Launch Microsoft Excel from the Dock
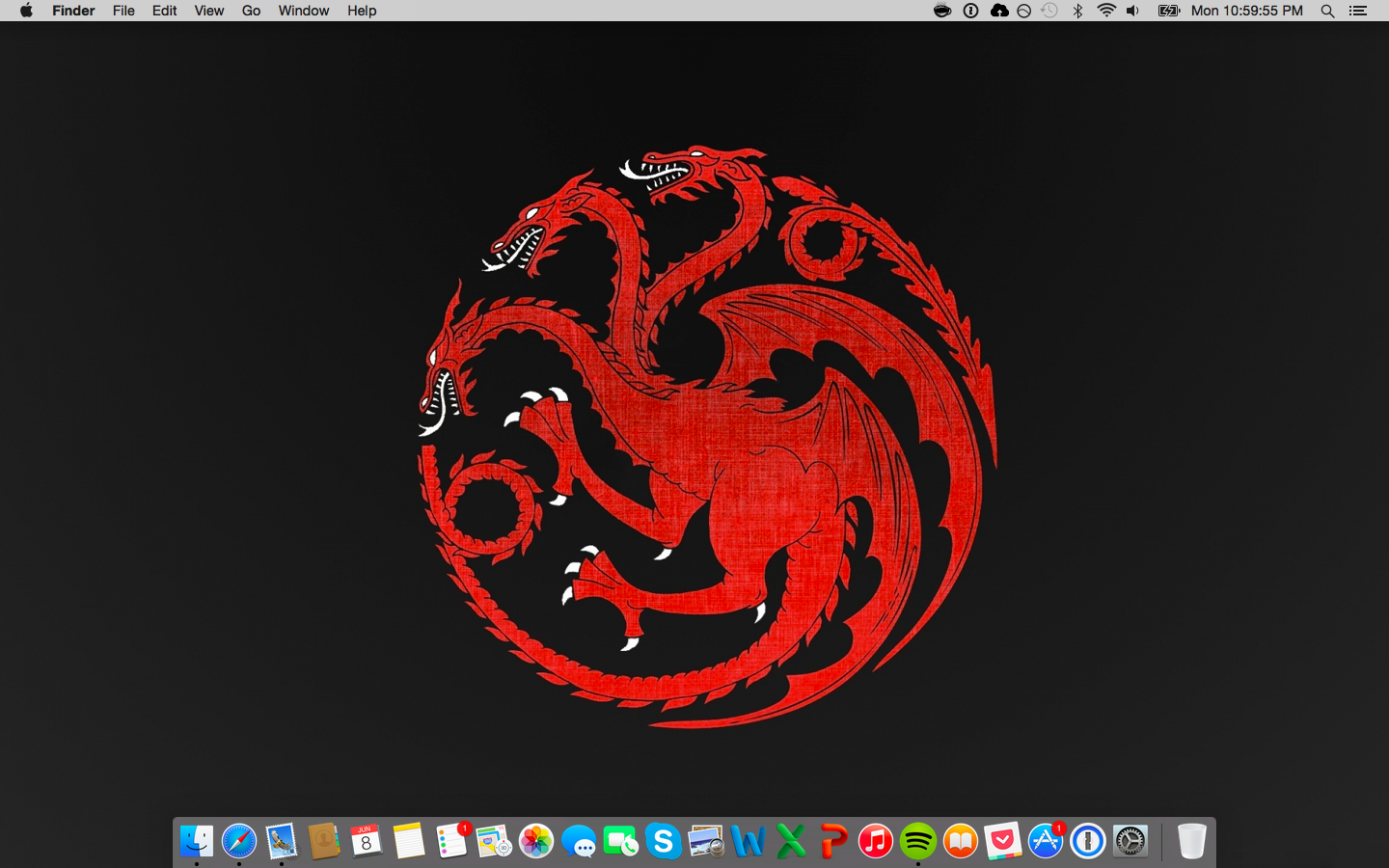Image resolution: width=1389 pixels, height=868 pixels. pos(791,841)
